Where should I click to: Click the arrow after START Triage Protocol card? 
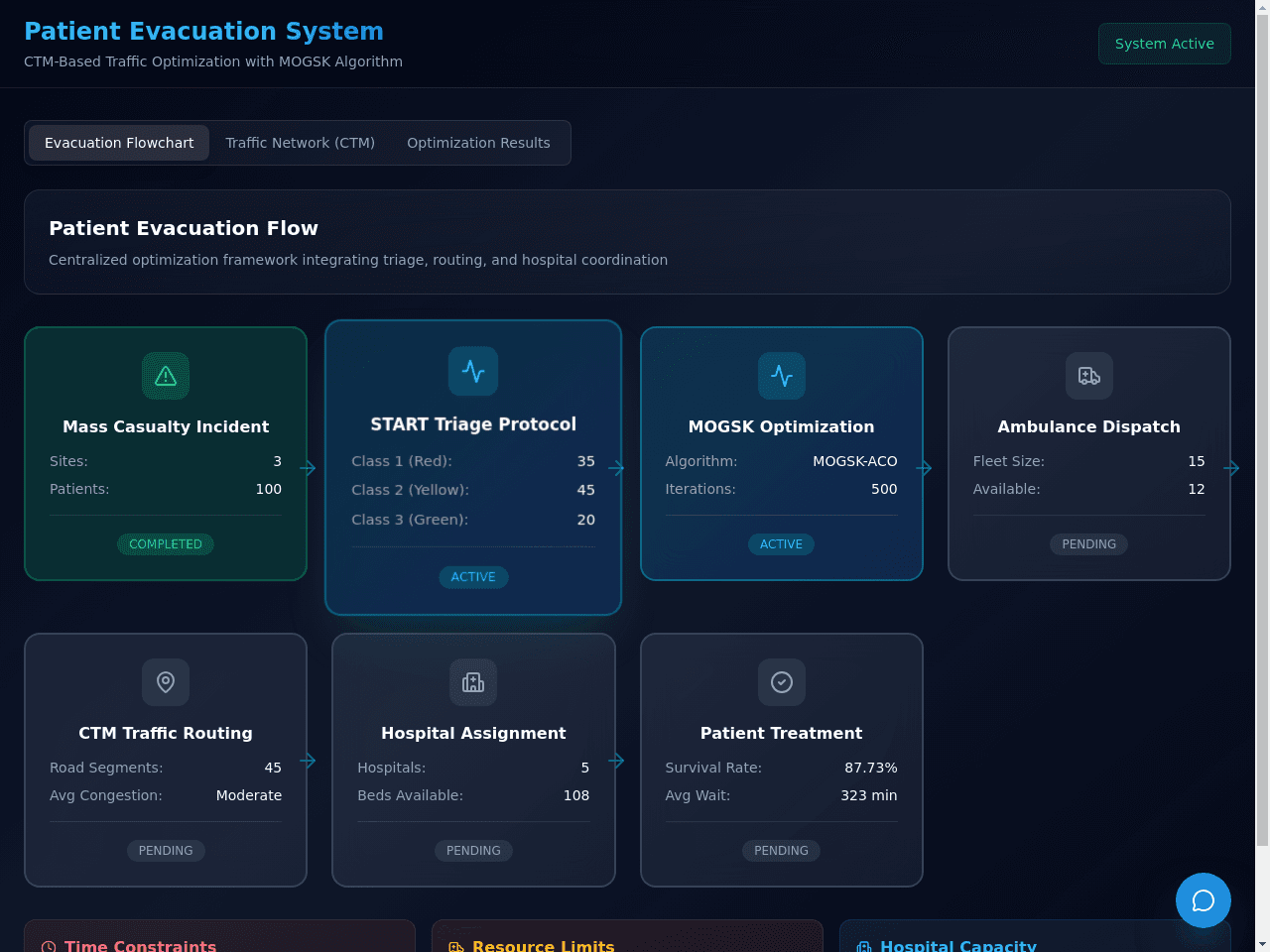click(616, 468)
